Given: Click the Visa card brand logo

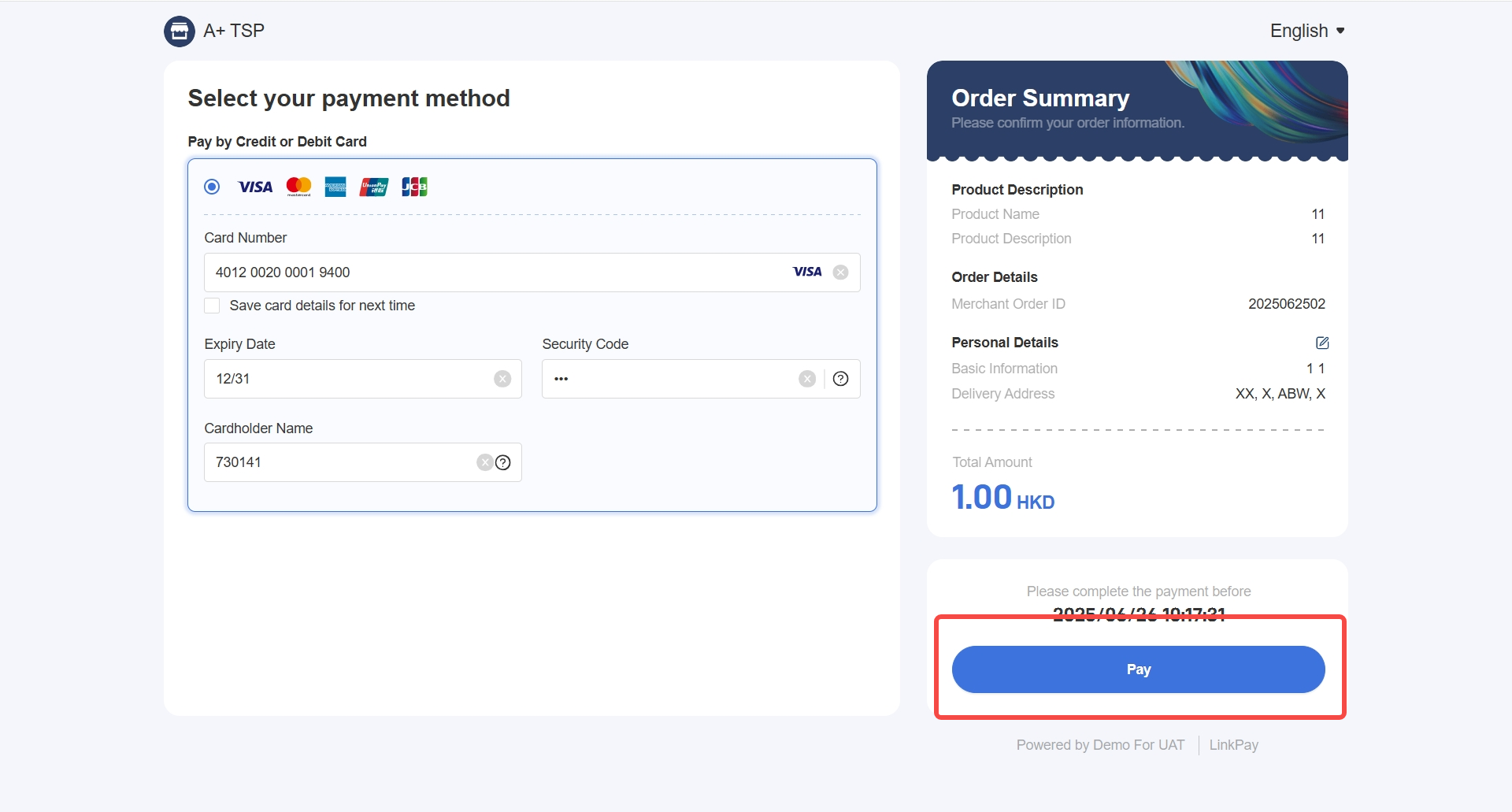Looking at the screenshot, I should [x=255, y=187].
